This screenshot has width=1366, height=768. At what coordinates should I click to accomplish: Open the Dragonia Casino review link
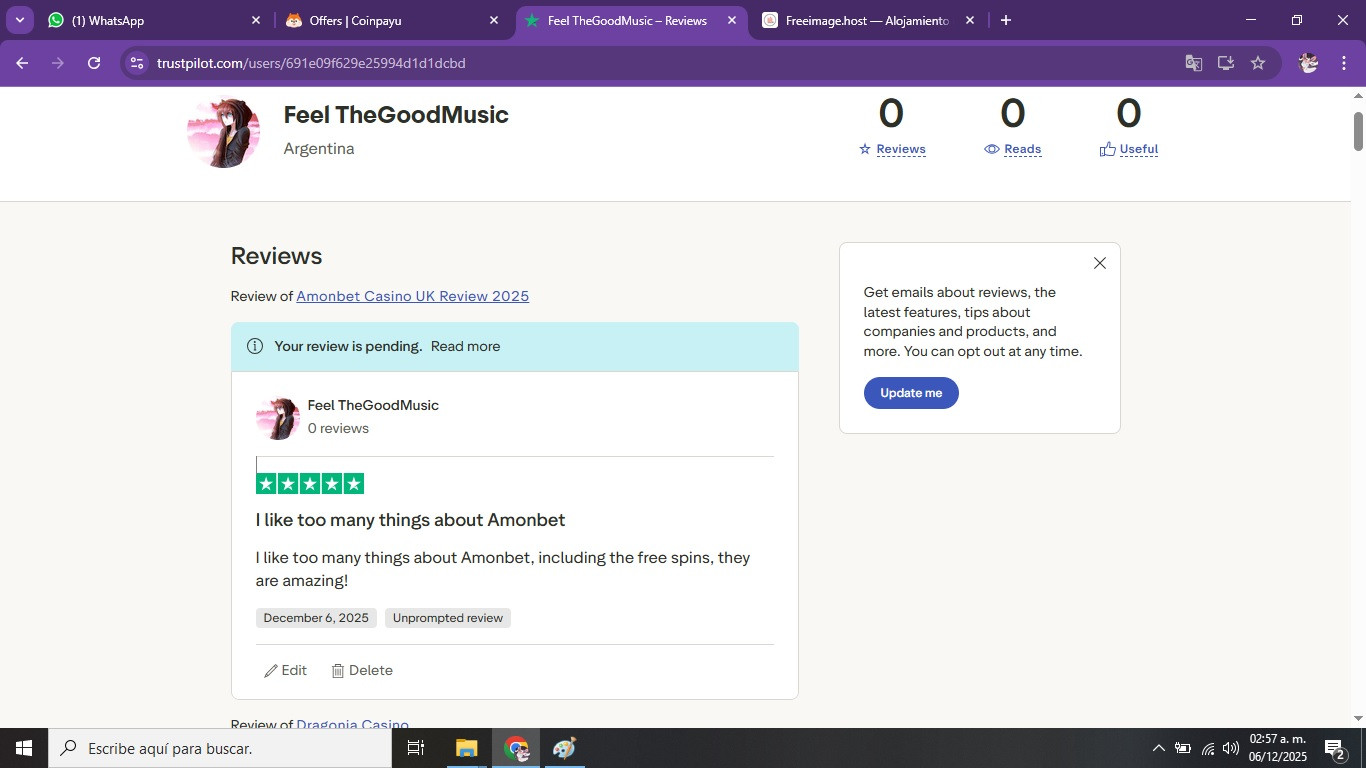pos(352,724)
